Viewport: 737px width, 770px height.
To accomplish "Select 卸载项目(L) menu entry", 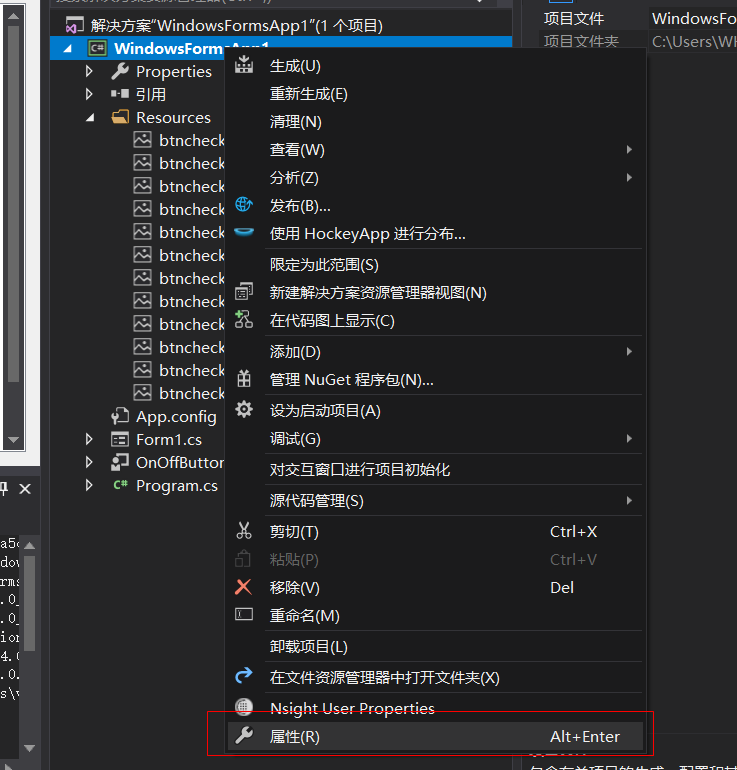I will pyautogui.click(x=436, y=646).
